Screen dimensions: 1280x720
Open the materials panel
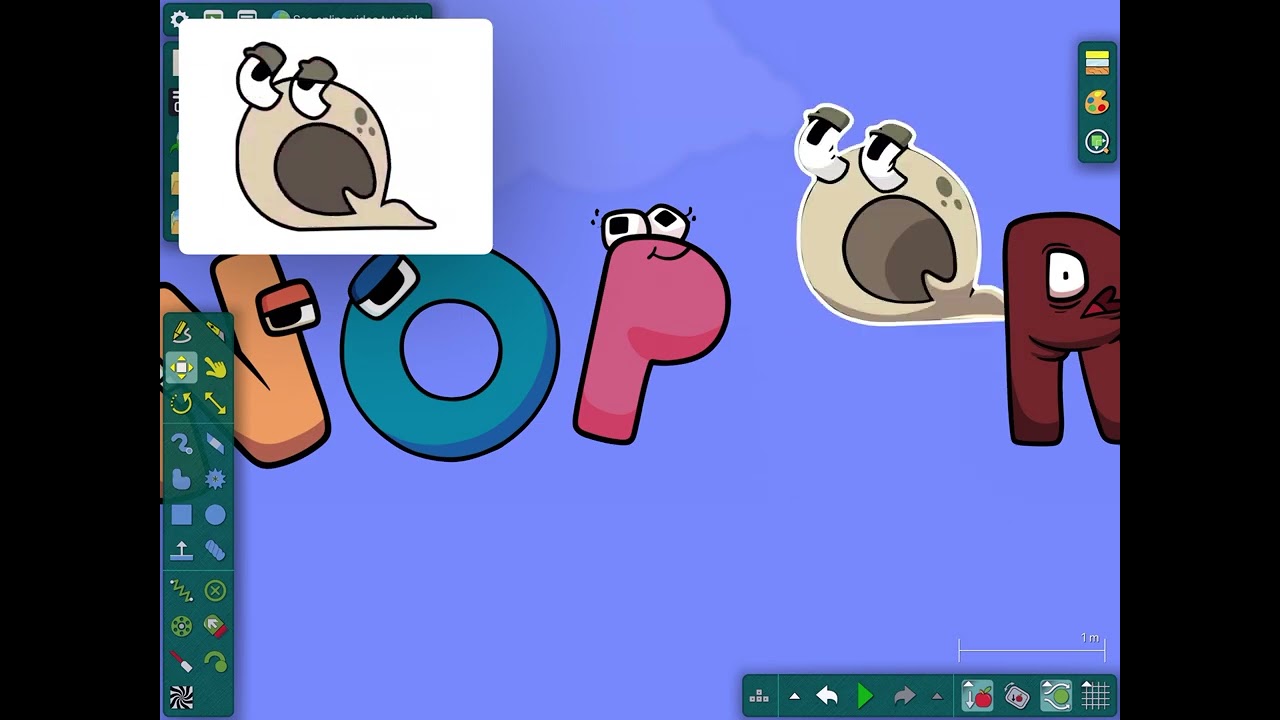coord(1097,63)
